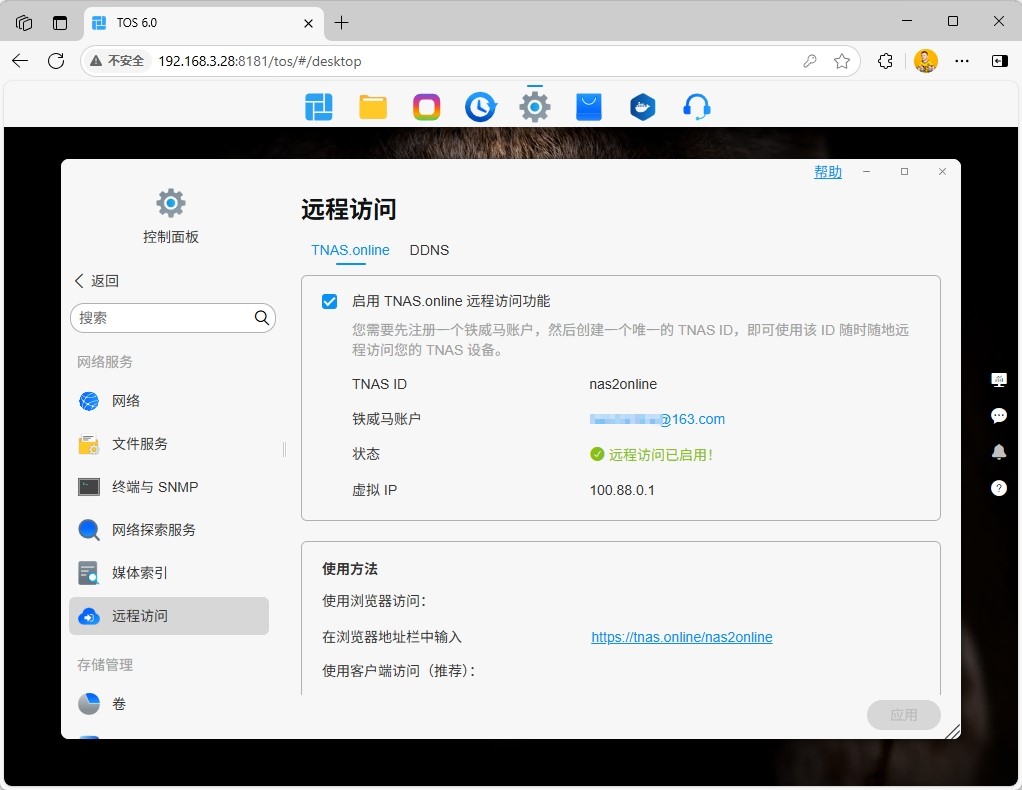Launch the colorful square photos app icon
1022x790 pixels.
pos(426,107)
